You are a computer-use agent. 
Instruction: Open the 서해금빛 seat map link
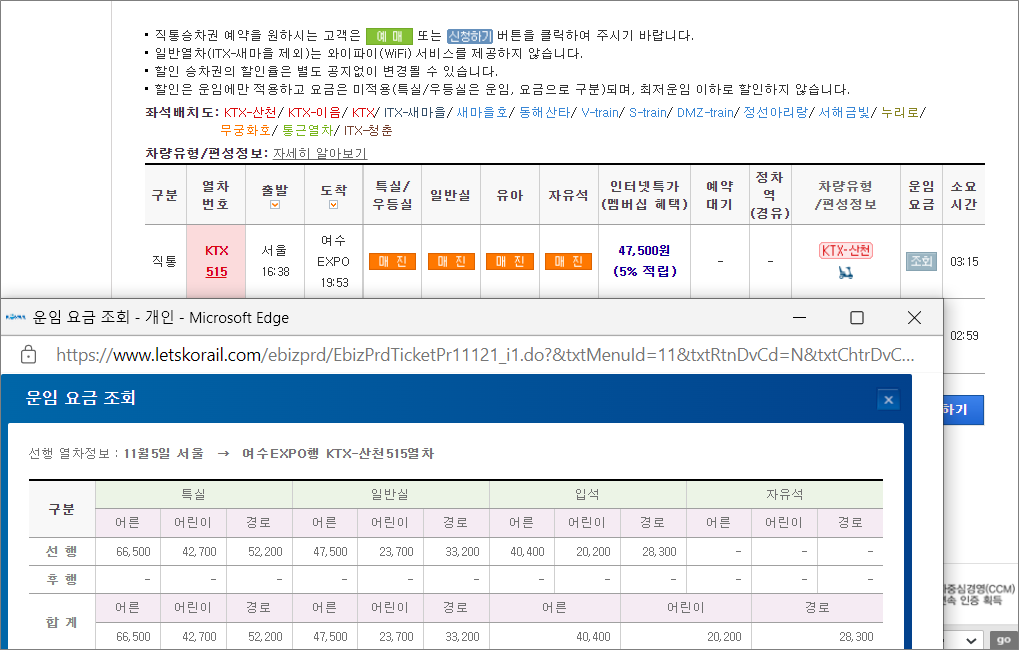pos(844,112)
